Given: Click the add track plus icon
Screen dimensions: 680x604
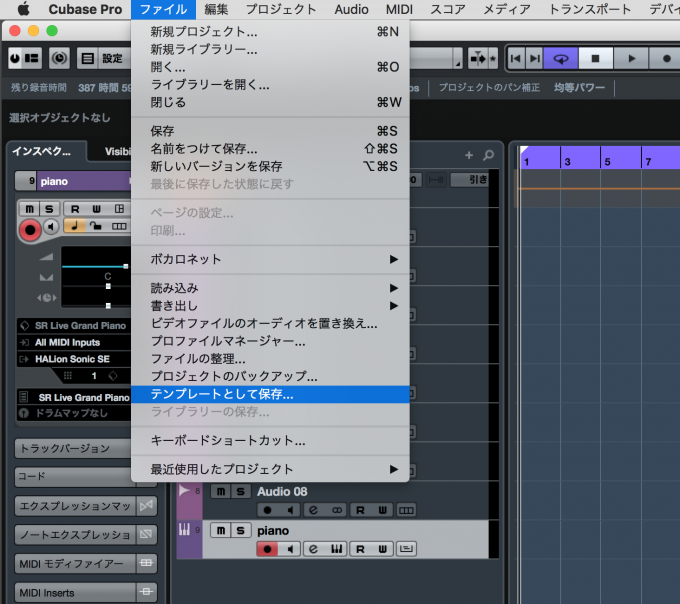Looking at the screenshot, I should pyautogui.click(x=469, y=155).
